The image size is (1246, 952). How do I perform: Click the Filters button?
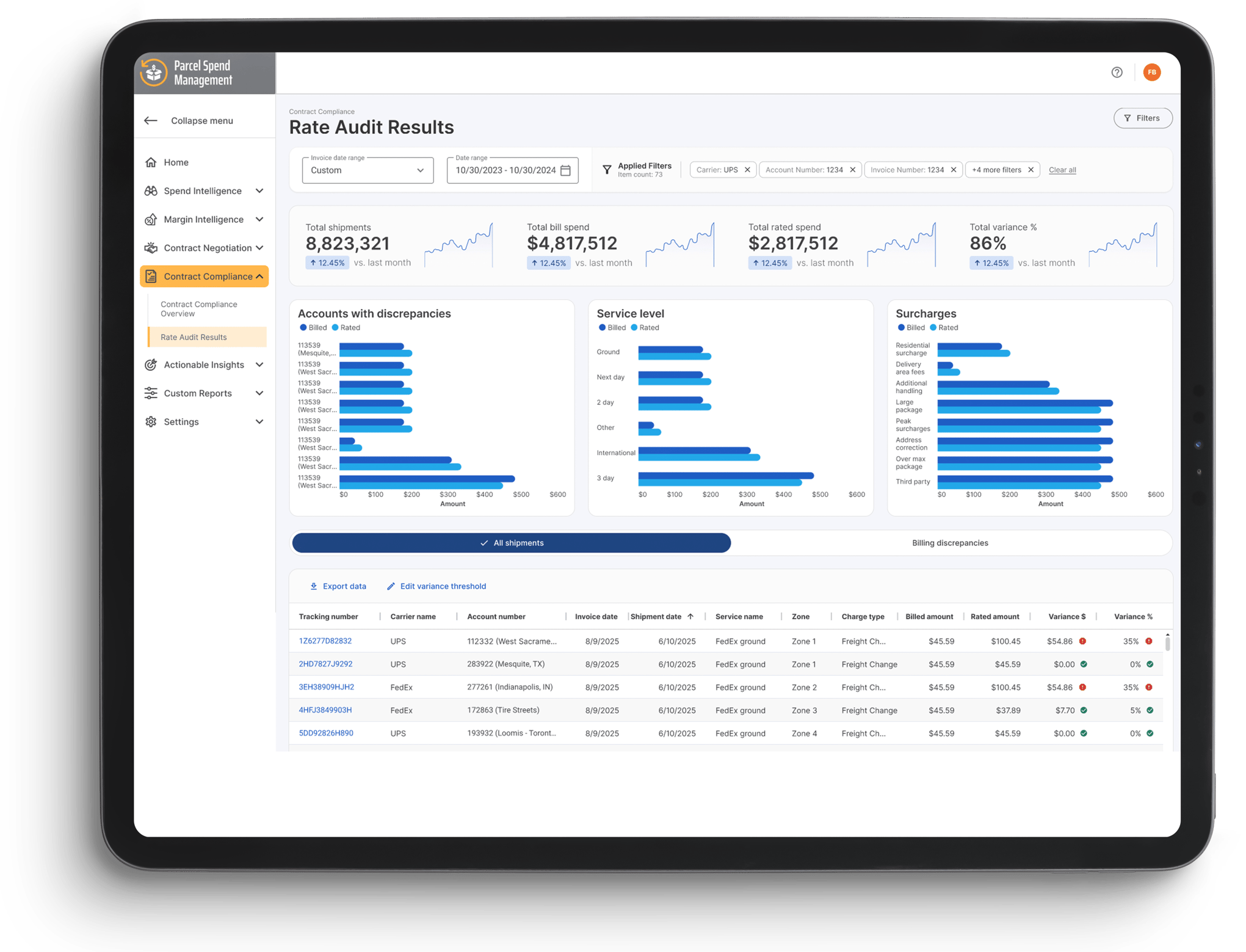coord(1142,118)
